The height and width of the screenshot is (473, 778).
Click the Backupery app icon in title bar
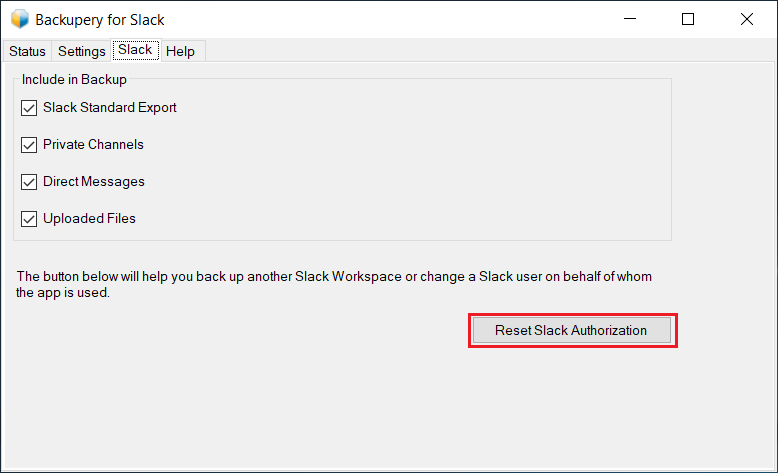point(20,19)
